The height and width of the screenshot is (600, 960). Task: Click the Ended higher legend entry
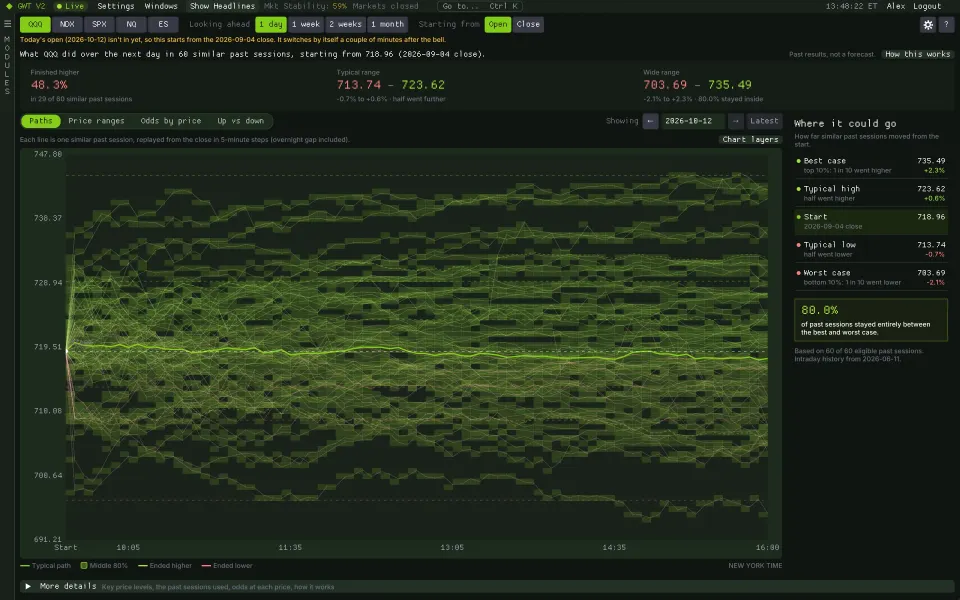pyautogui.click(x=165, y=566)
